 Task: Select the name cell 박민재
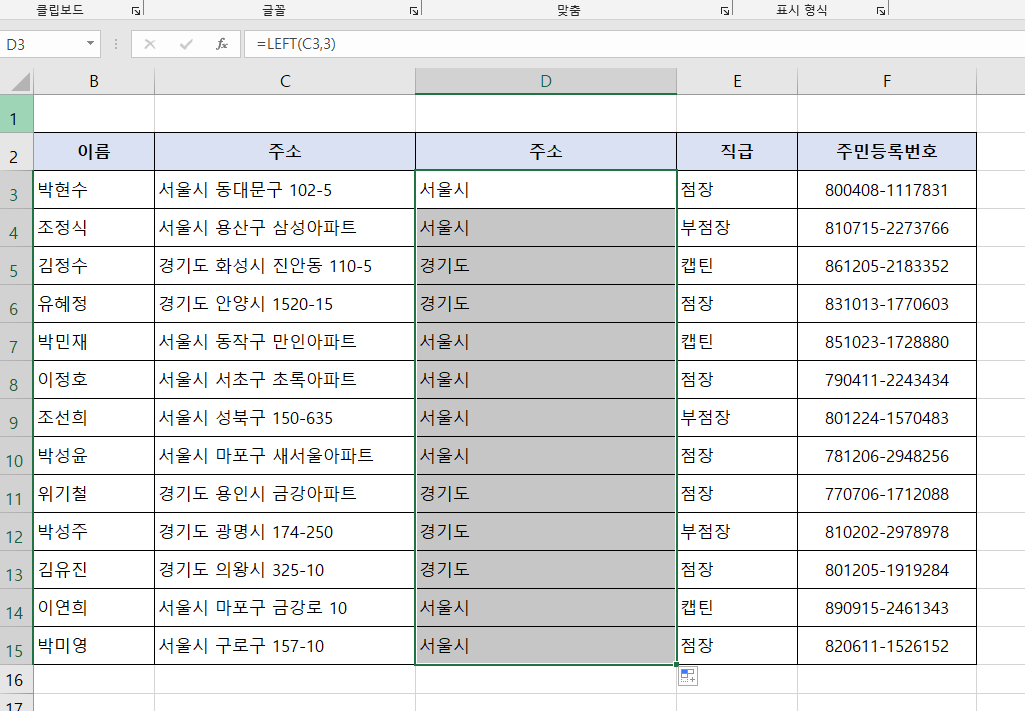(94, 342)
